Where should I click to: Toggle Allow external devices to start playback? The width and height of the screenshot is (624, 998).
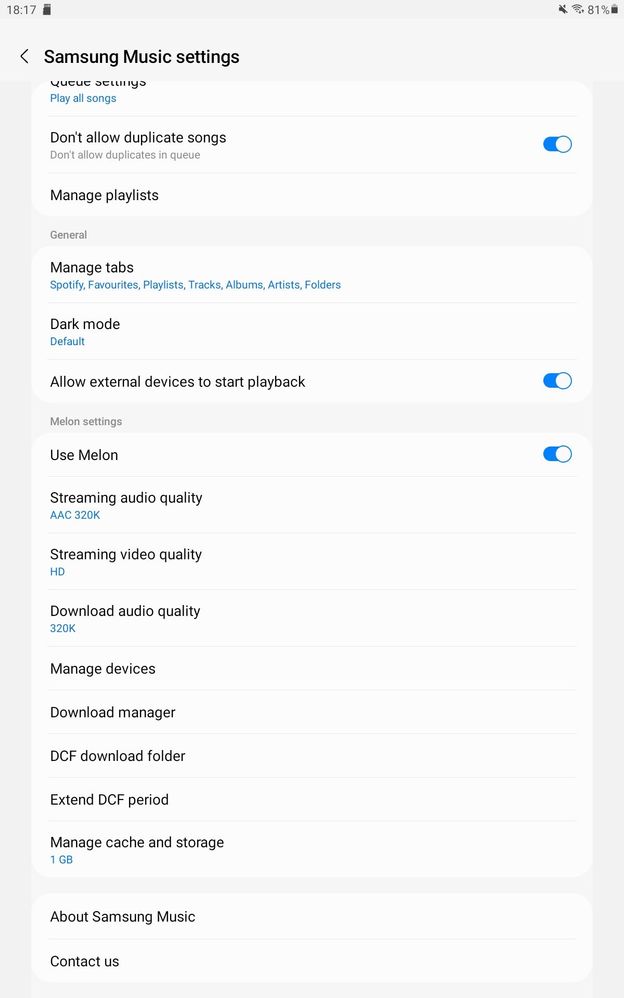557,381
